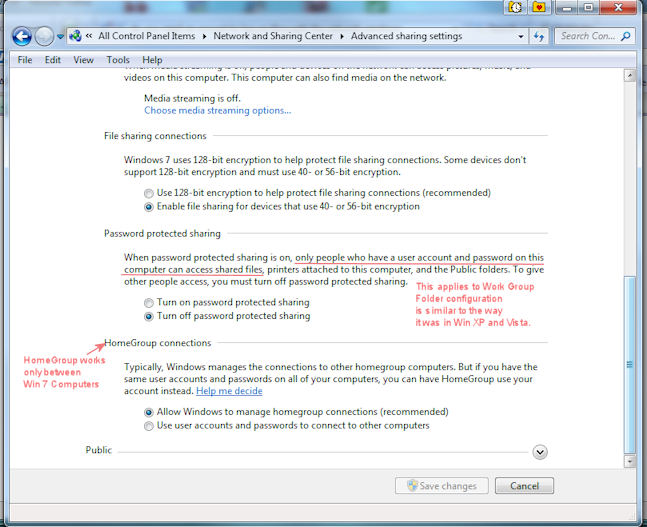Image resolution: width=647 pixels, height=527 pixels.
Task: Click the heart icon in title bar
Action: click(x=539, y=7)
